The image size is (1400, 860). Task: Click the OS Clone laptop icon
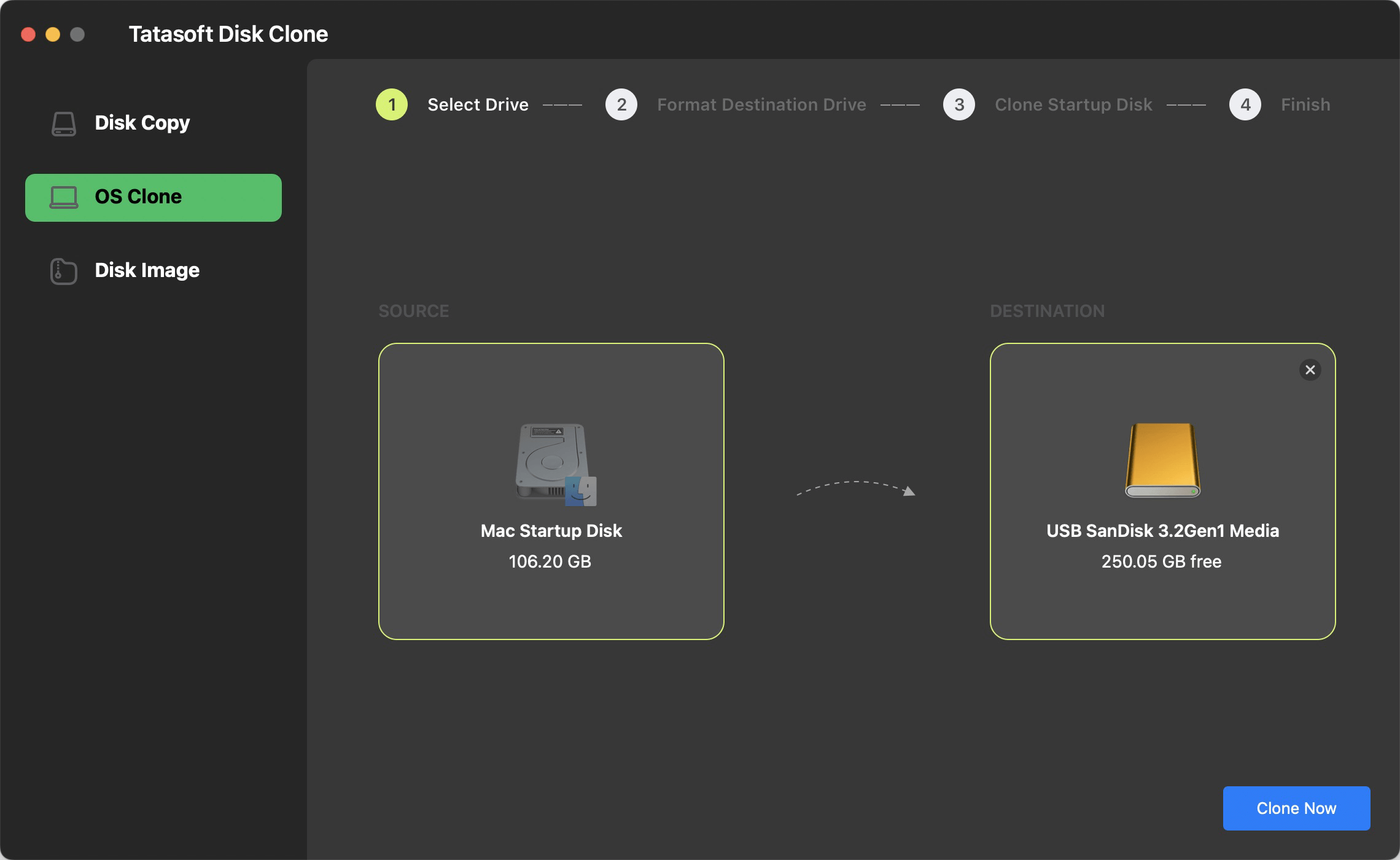click(63, 197)
